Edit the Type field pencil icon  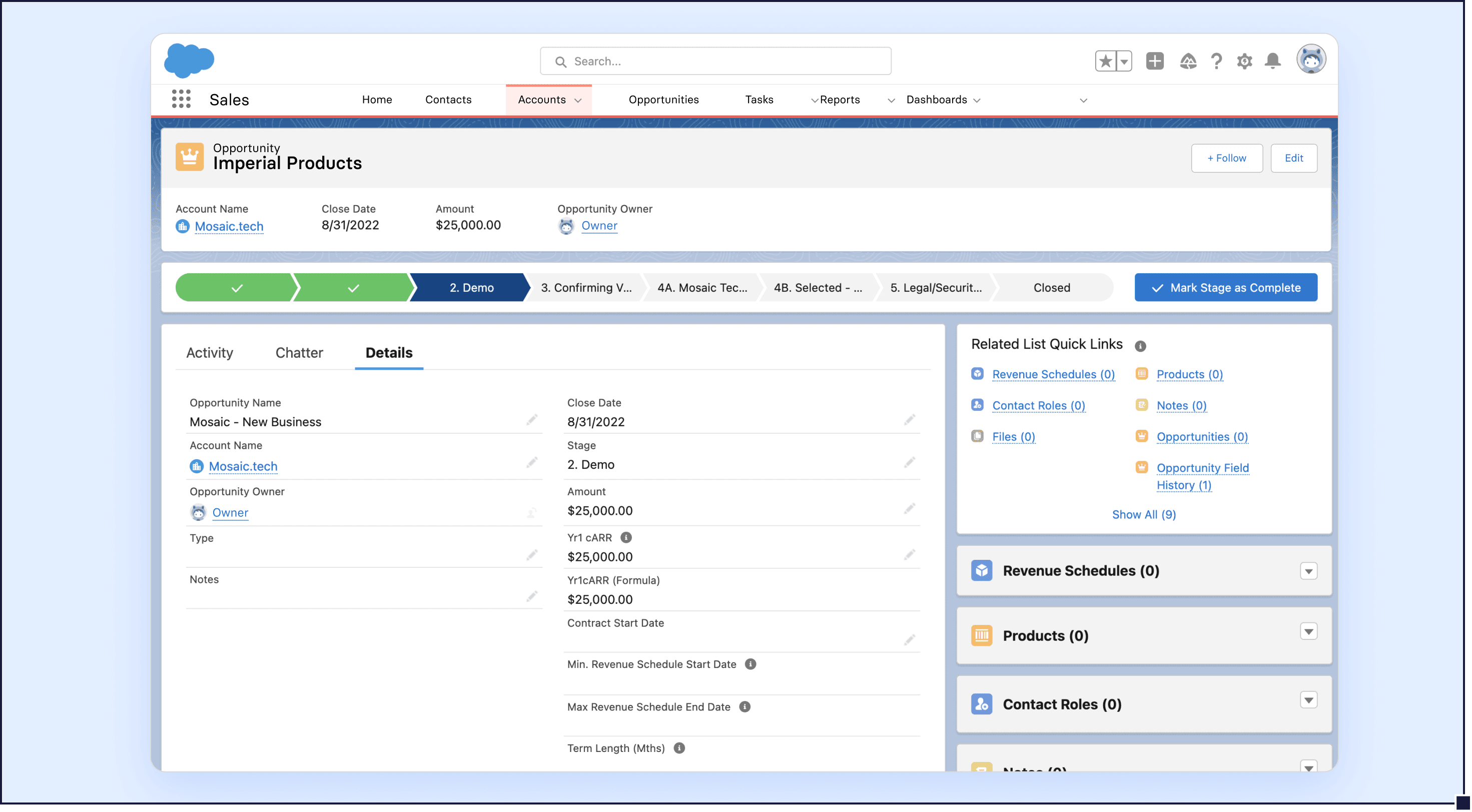click(531, 555)
